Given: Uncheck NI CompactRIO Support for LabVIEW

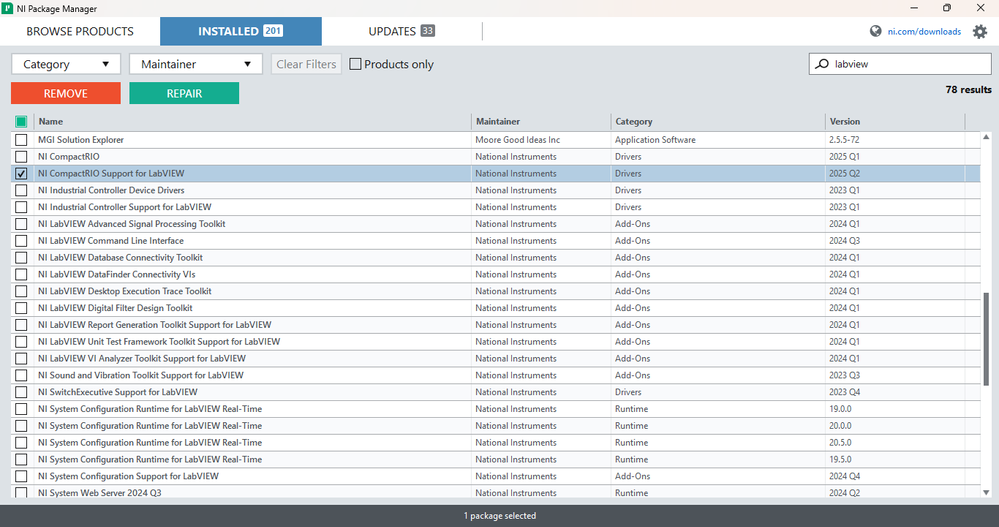Looking at the screenshot, I should click(21, 173).
